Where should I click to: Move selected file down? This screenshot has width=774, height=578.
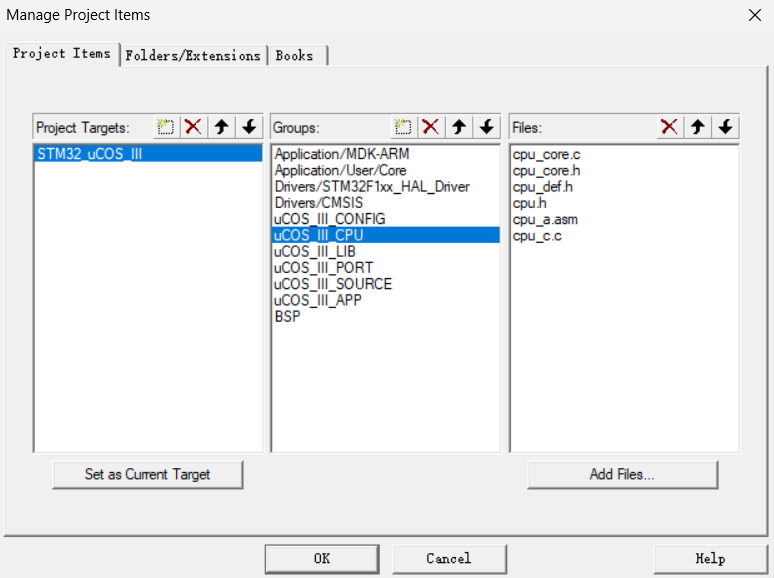pos(725,127)
